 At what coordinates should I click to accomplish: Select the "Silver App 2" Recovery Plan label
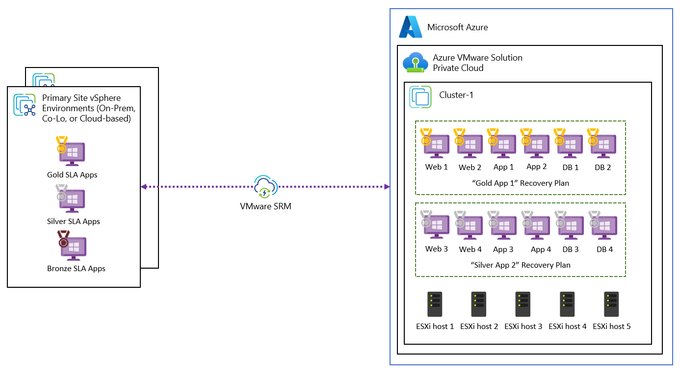pyautogui.click(x=520, y=265)
